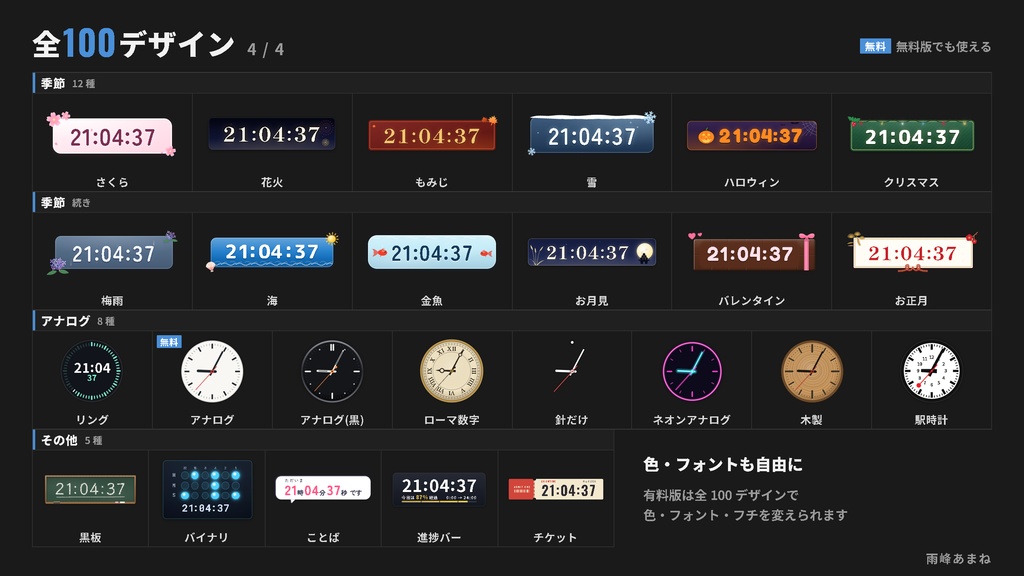Choose the 針だけ hands-only clock

[571, 369]
